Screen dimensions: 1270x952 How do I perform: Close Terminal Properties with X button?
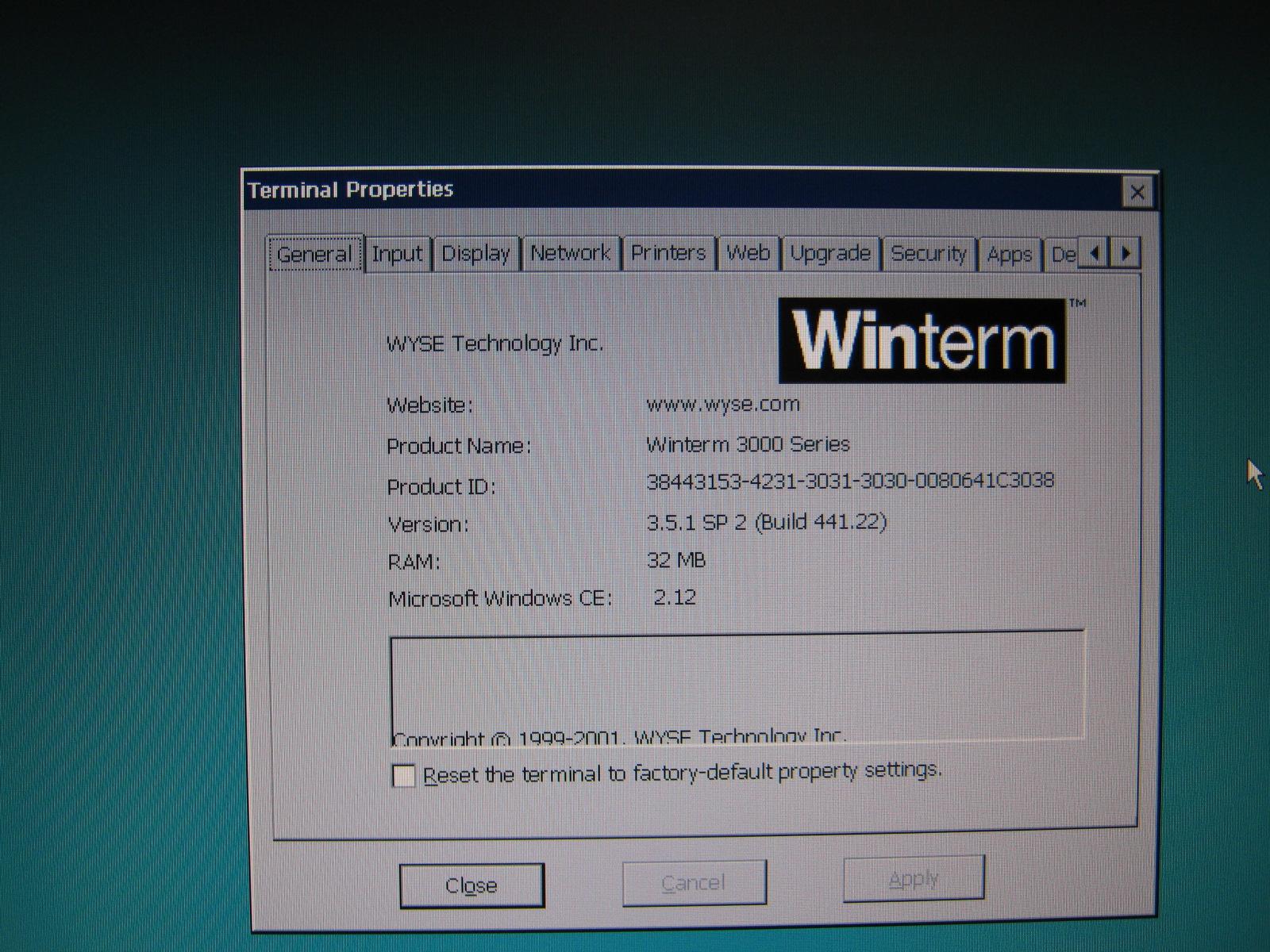tap(1137, 192)
